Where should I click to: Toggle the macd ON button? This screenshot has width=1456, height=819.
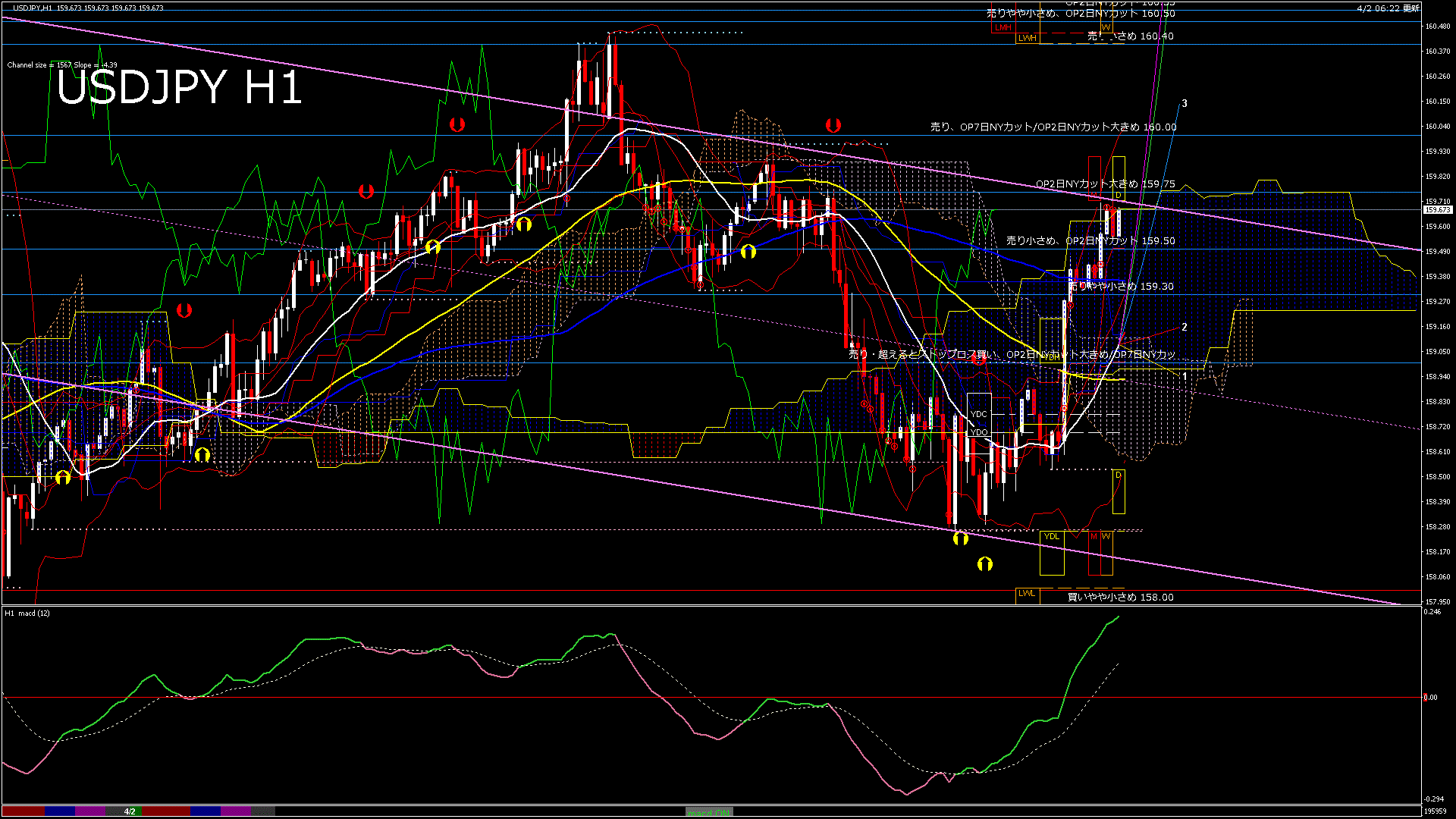(709, 812)
